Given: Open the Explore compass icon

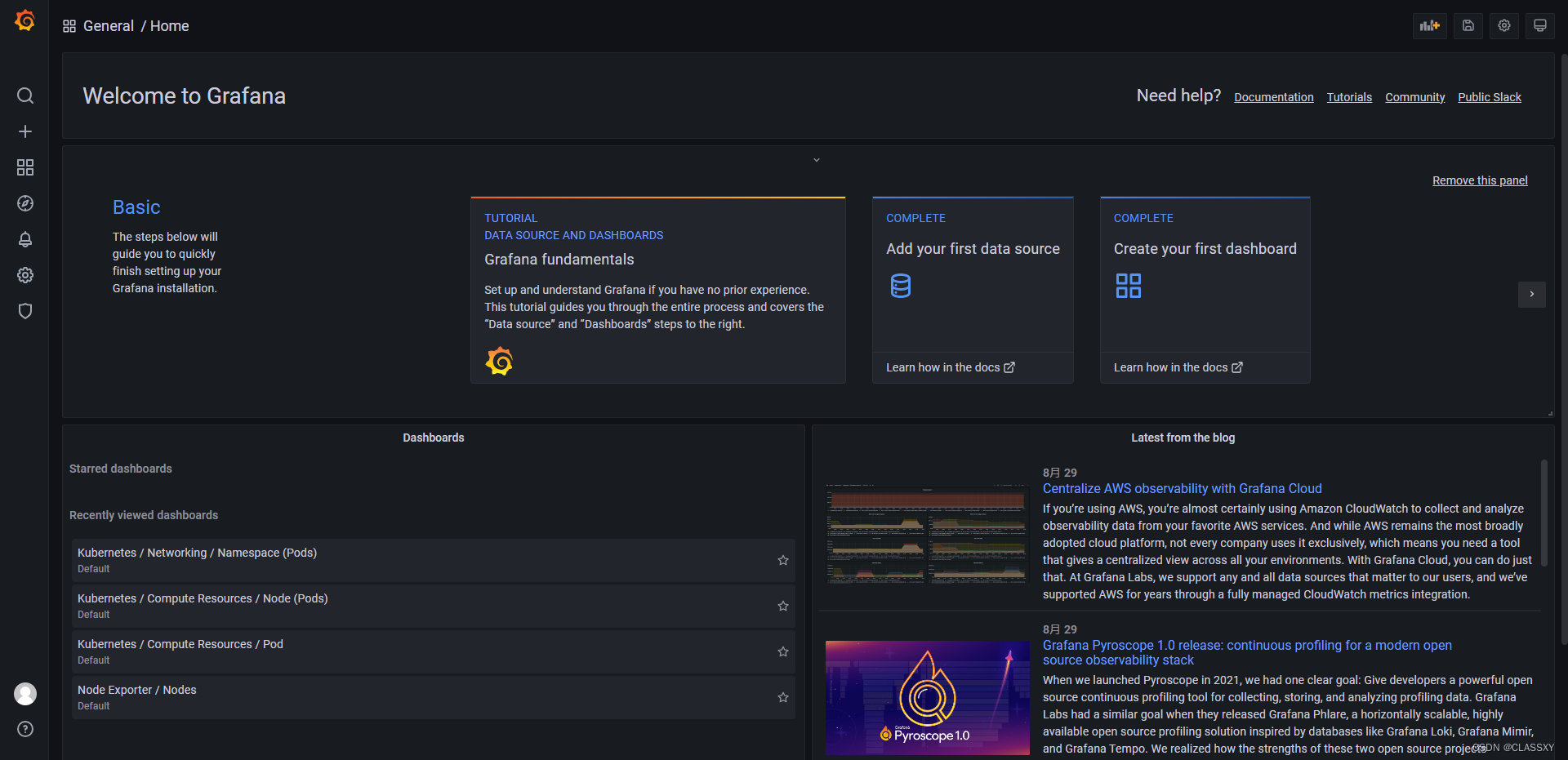Looking at the screenshot, I should 25,203.
